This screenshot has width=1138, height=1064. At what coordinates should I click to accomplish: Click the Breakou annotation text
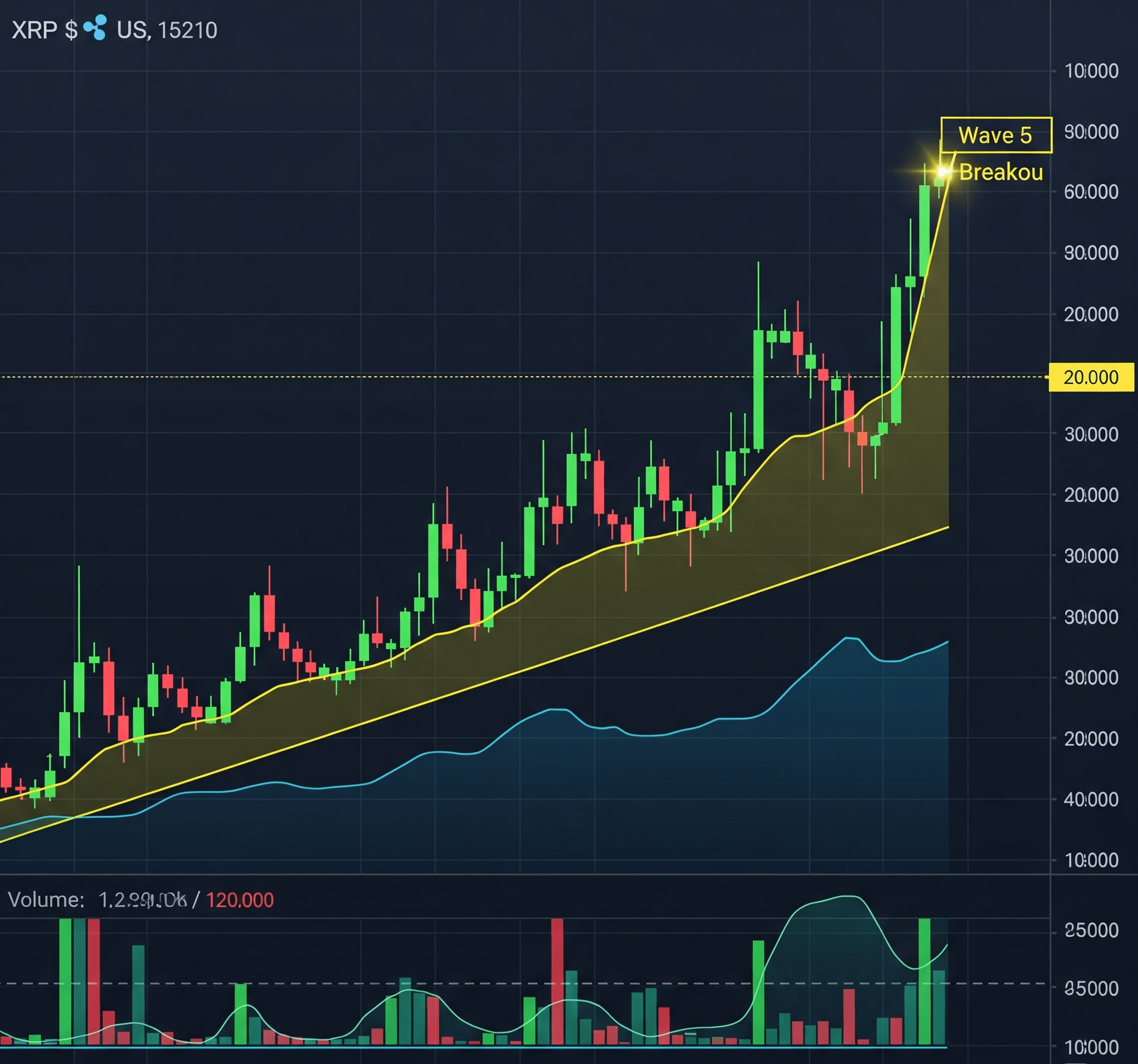(1000, 172)
